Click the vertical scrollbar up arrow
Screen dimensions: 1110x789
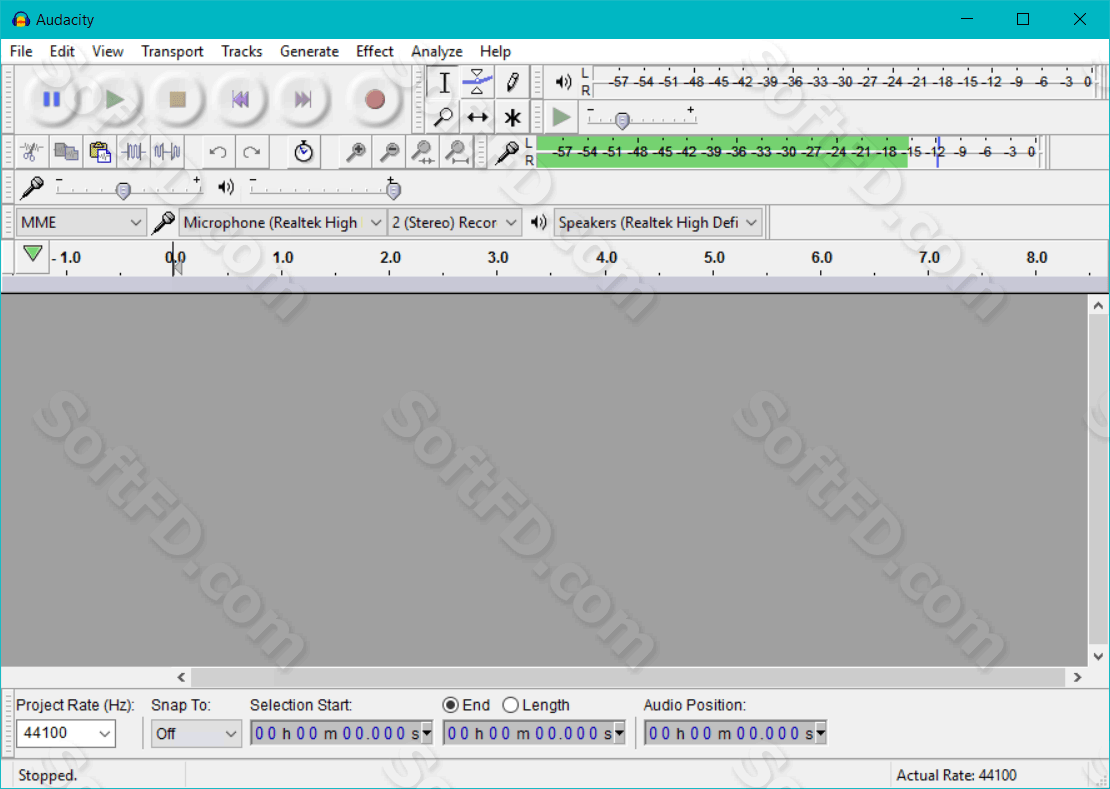pos(1098,306)
